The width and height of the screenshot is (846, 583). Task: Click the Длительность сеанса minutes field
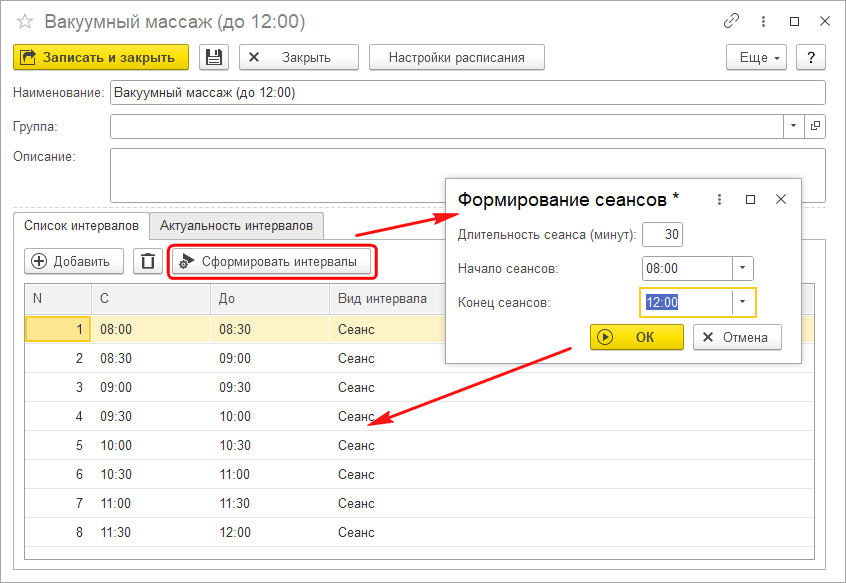pyautogui.click(x=662, y=234)
